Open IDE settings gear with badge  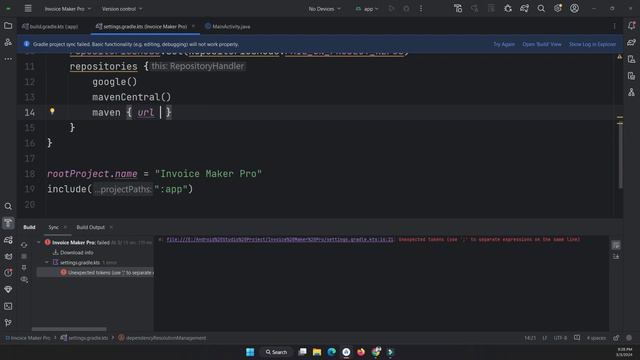pos(558,9)
